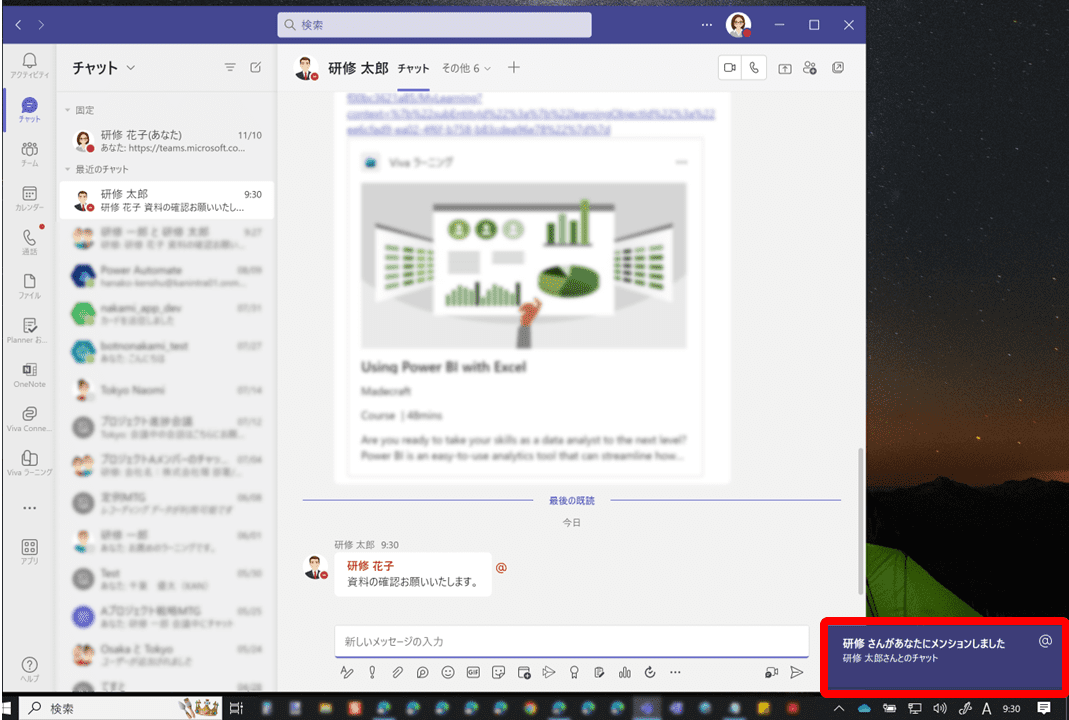The width and height of the screenshot is (1069, 720).
Task: Click the GIF button in compose toolbar
Action: pos(474,672)
